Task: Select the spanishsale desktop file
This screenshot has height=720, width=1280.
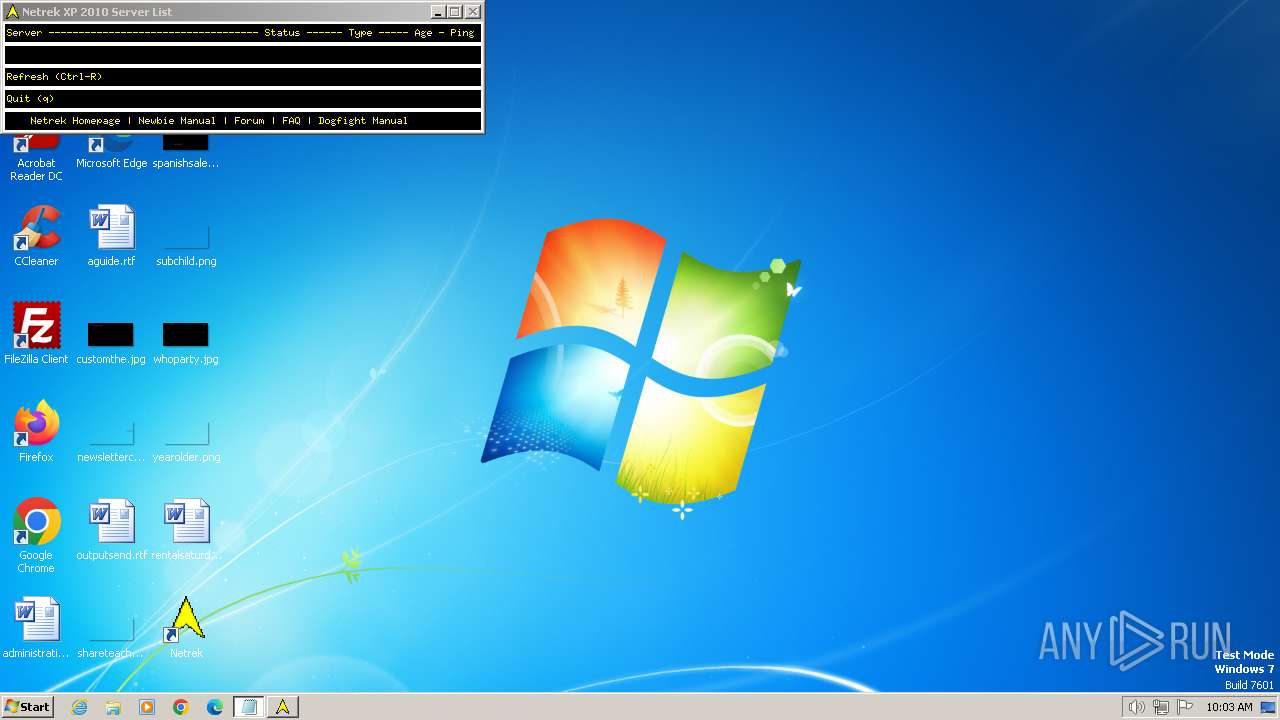Action: click(186, 152)
